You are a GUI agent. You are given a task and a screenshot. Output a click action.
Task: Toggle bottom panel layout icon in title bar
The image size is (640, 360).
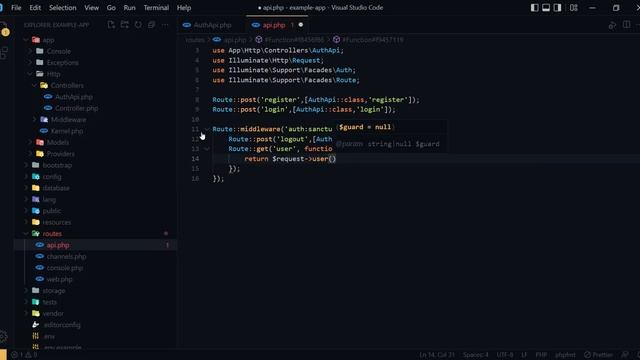[x=546, y=8]
